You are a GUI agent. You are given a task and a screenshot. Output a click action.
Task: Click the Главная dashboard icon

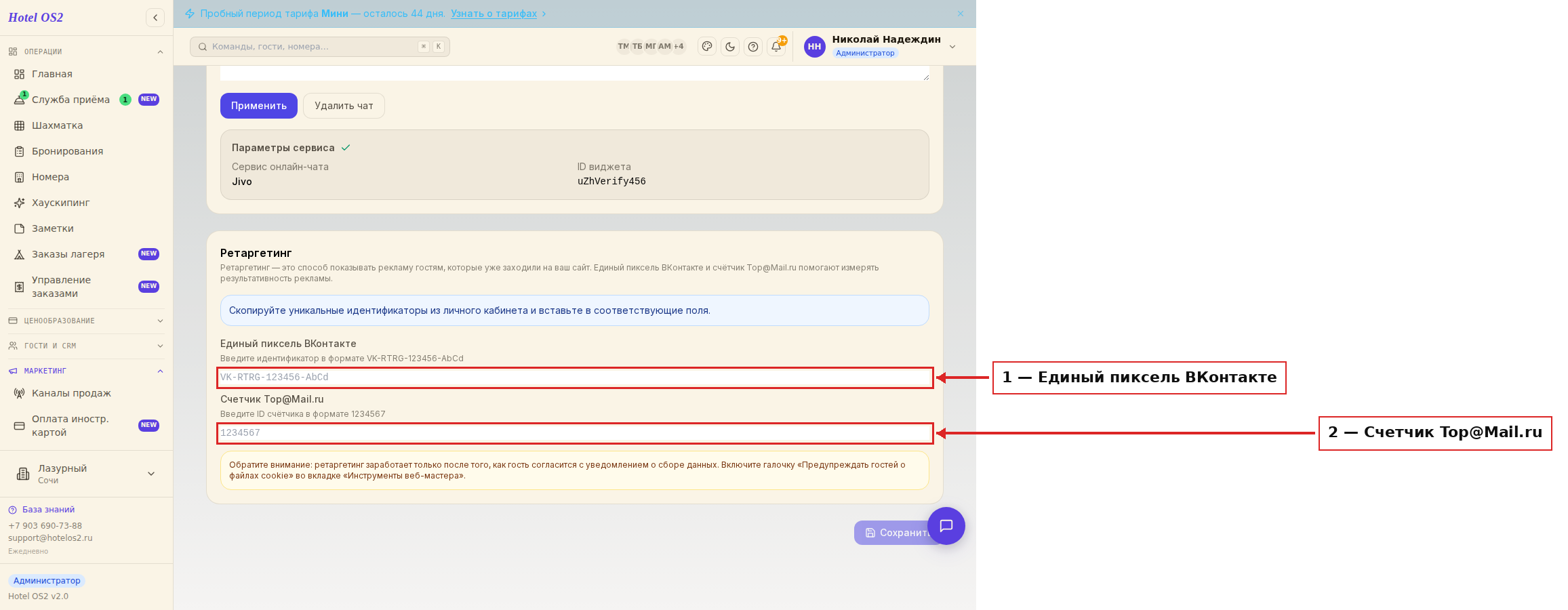[20, 74]
